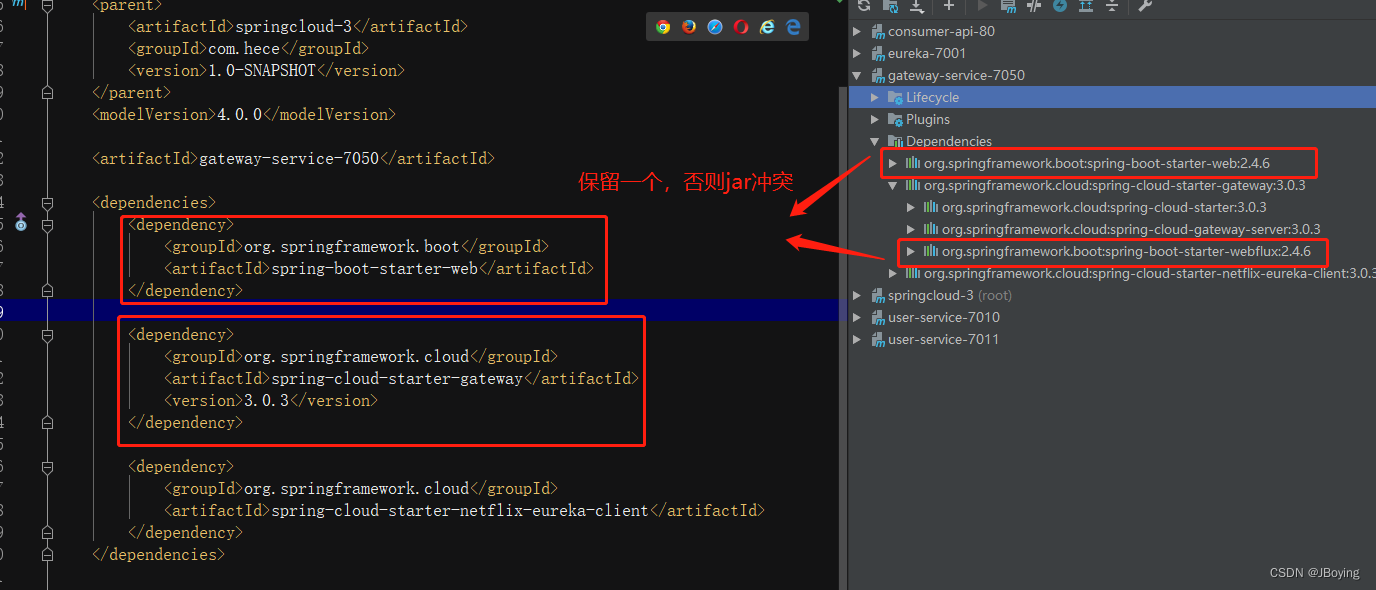
Task: Click spring-cloud-starter-netflix-eureka-client artifactId line
Action: point(464,510)
